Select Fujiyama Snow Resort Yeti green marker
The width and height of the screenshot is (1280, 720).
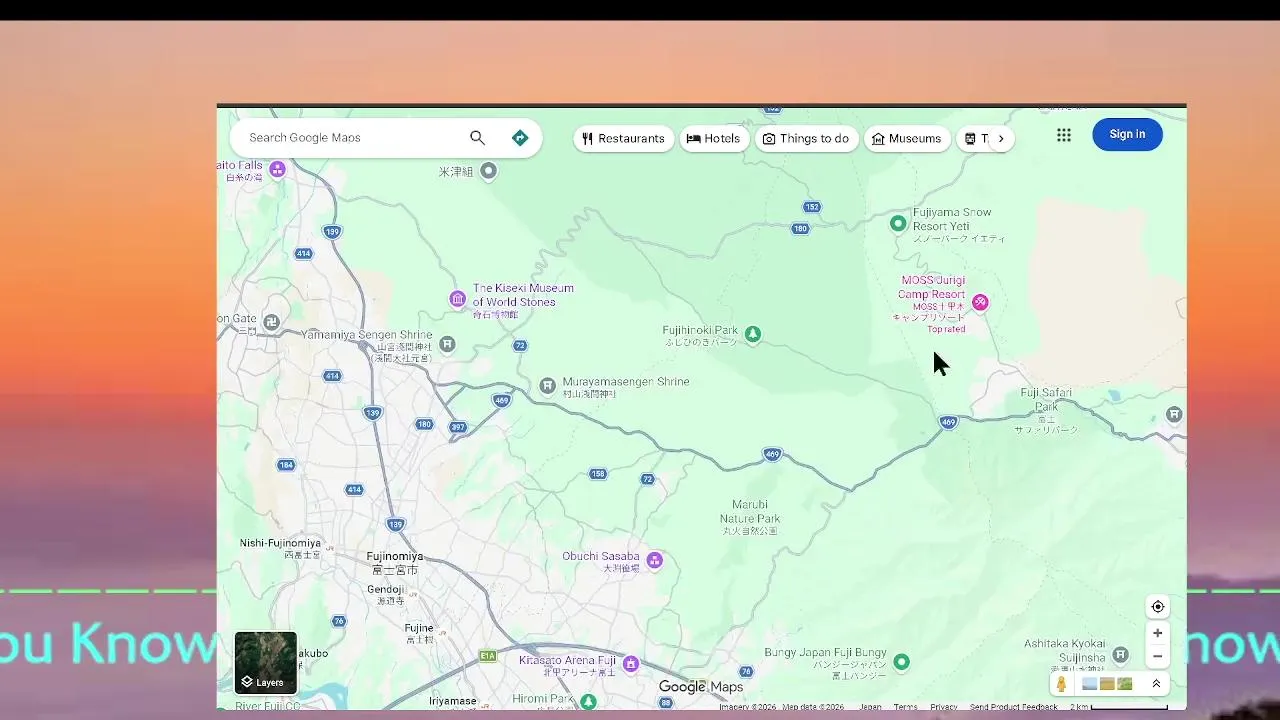point(898,223)
